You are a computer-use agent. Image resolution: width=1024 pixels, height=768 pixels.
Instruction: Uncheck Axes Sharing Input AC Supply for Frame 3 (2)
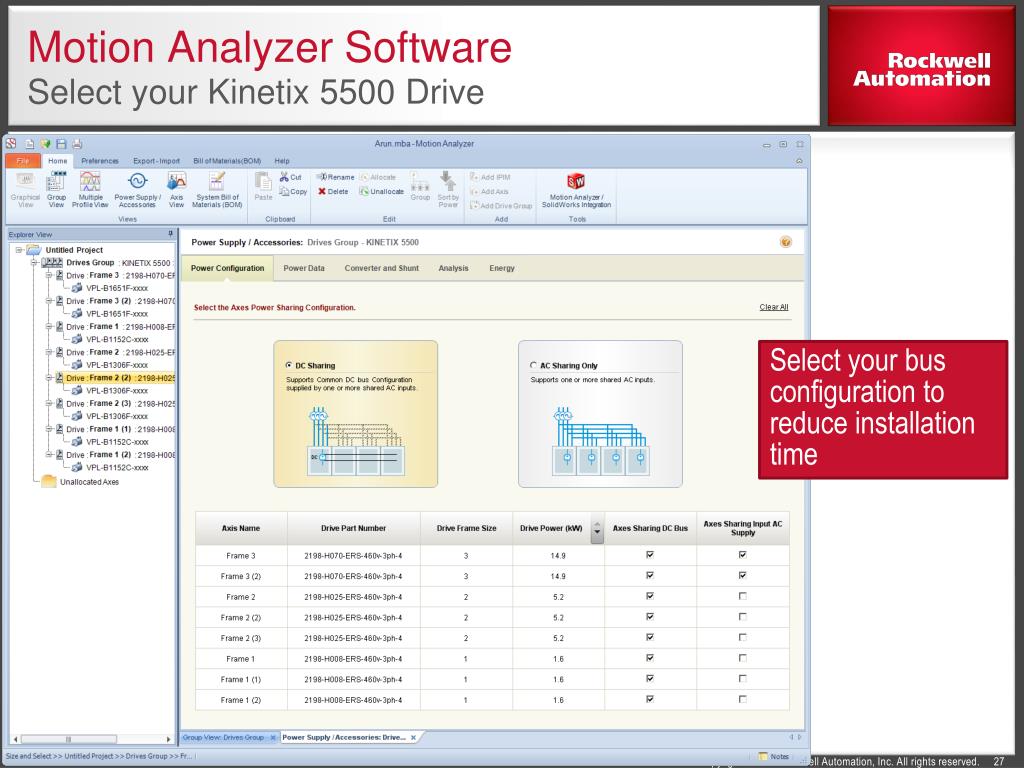[743, 575]
